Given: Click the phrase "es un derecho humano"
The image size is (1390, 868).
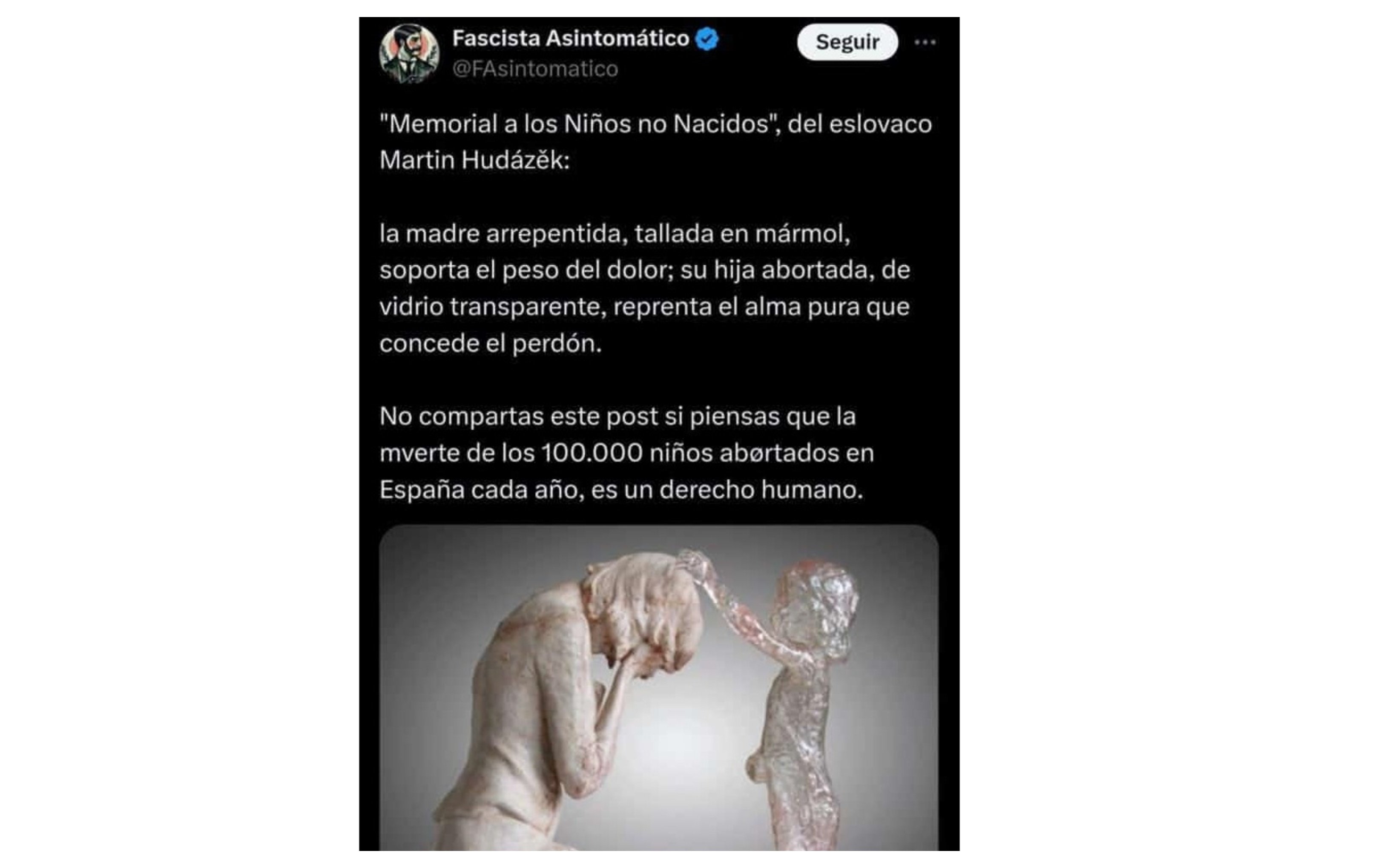Looking at the screenshot, I should point(727,490).
